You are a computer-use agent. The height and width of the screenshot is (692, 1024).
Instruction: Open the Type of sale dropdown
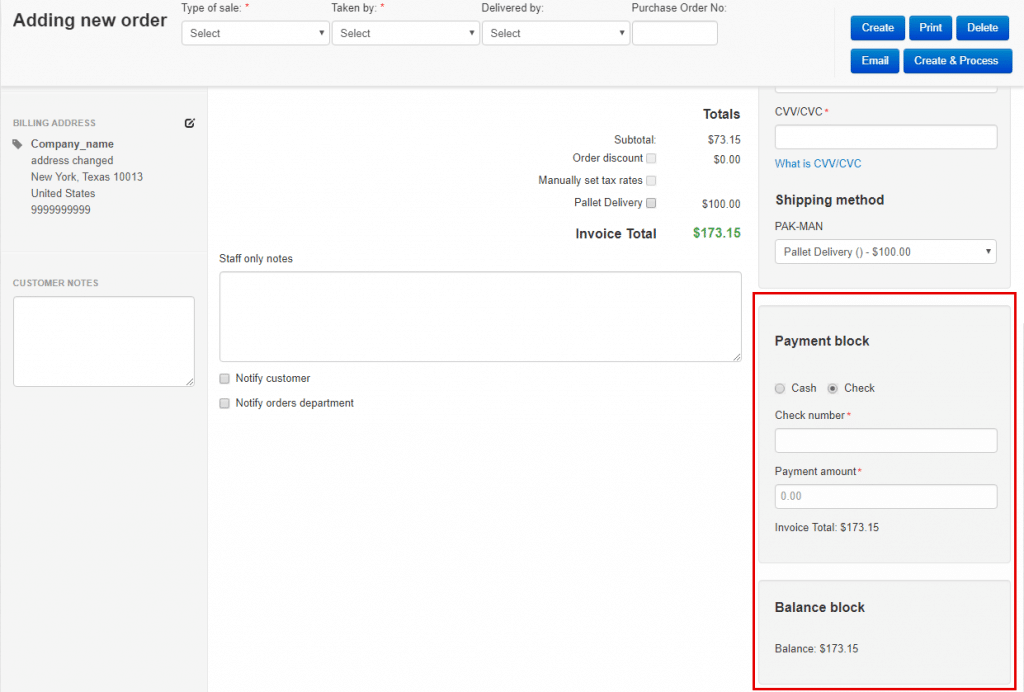pos(255,33)
